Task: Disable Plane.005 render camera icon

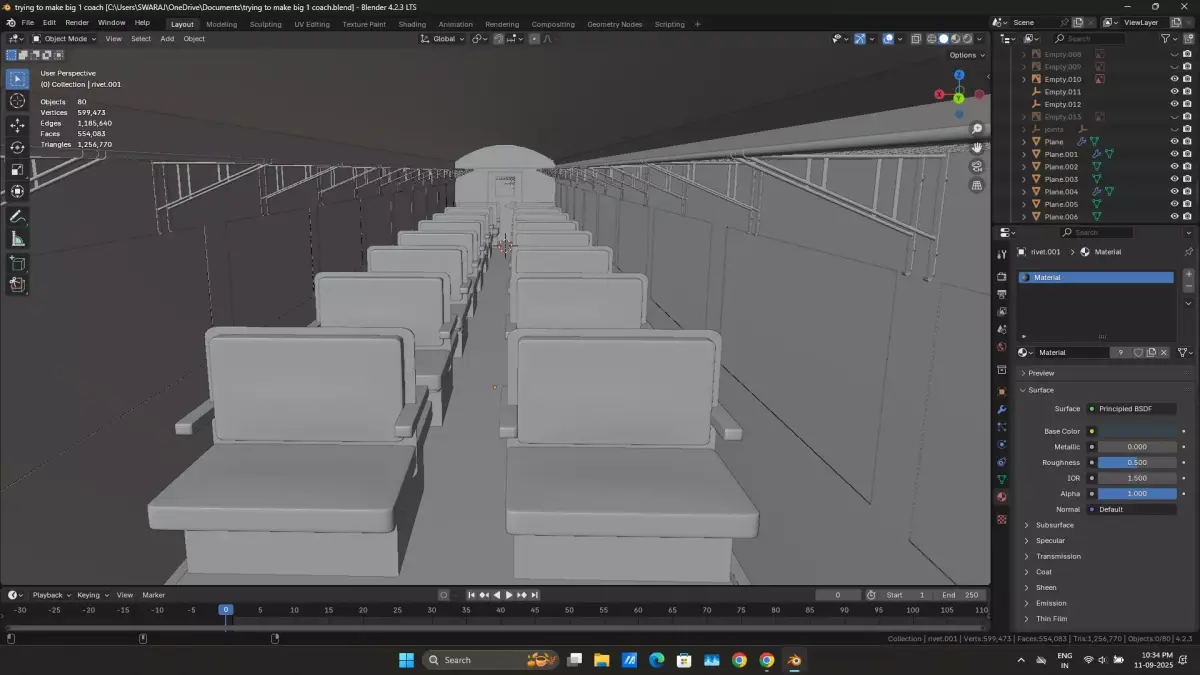Action: [x=1187, y=204]
